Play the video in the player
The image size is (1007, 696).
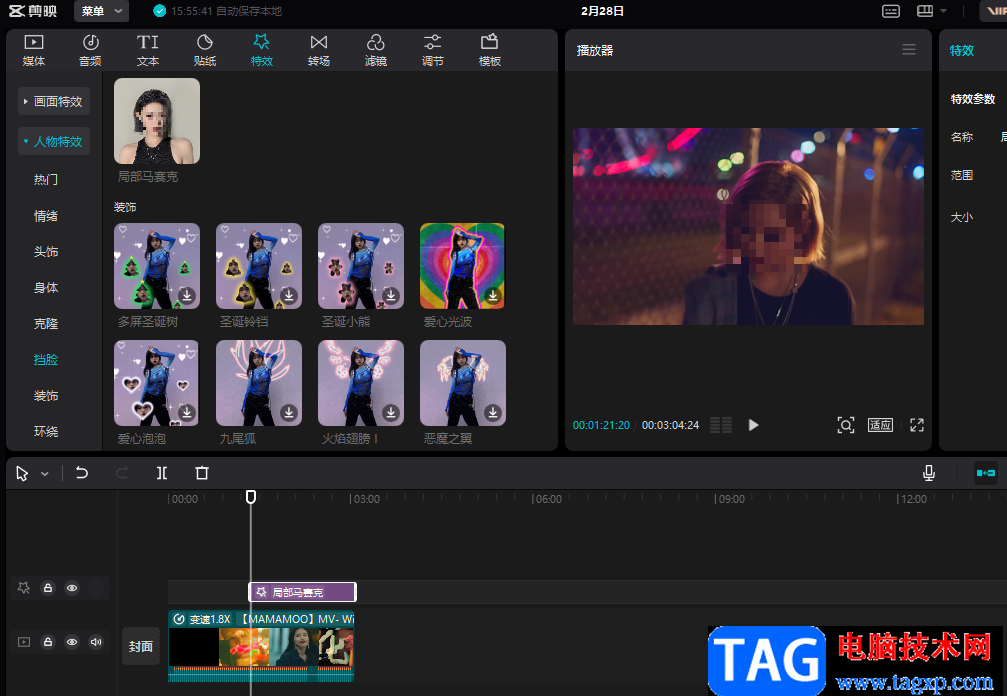coord(753,425)
